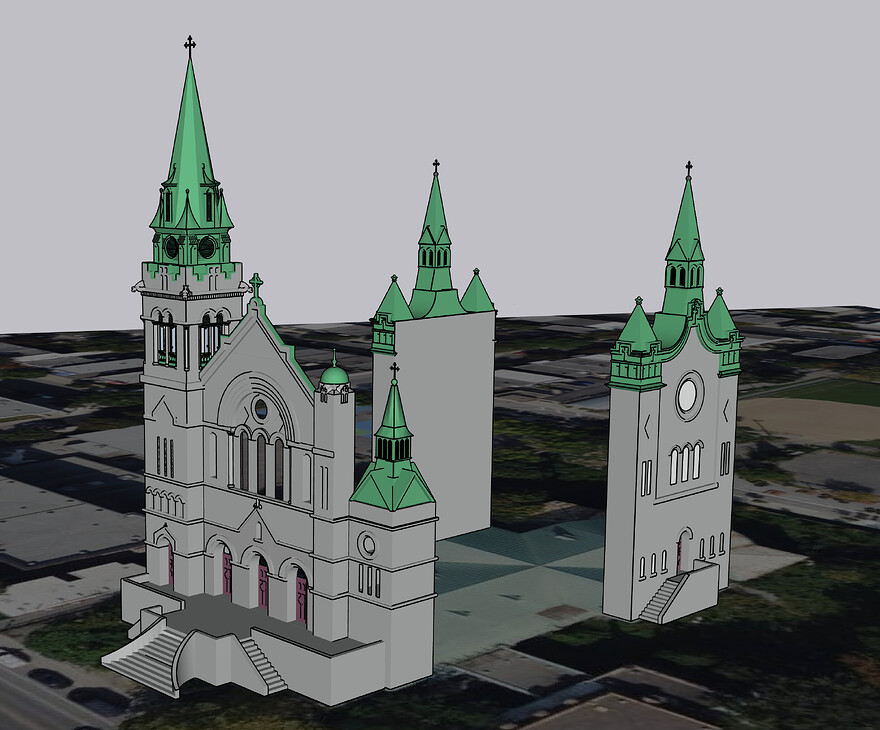Click the staircase of the standalone right tower
This screenshot has height=730, width=880.
click(662, 599)
